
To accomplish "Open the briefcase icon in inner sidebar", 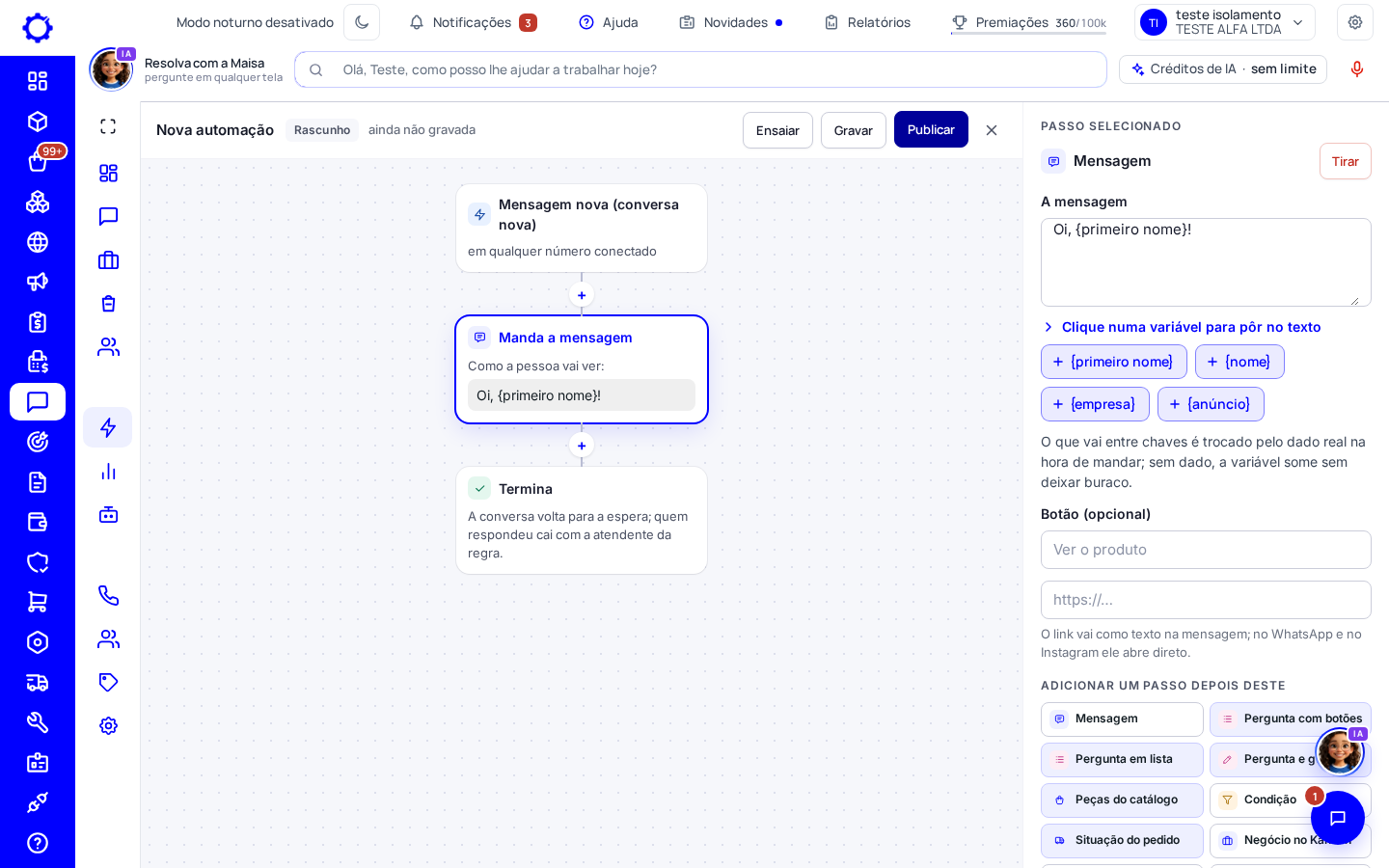I will (108, 259).
